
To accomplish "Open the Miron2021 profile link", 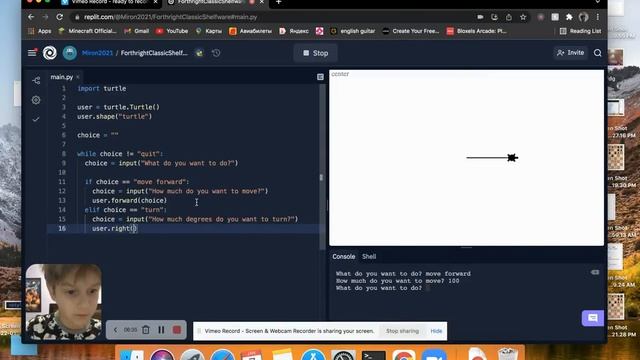I will 97,53.
